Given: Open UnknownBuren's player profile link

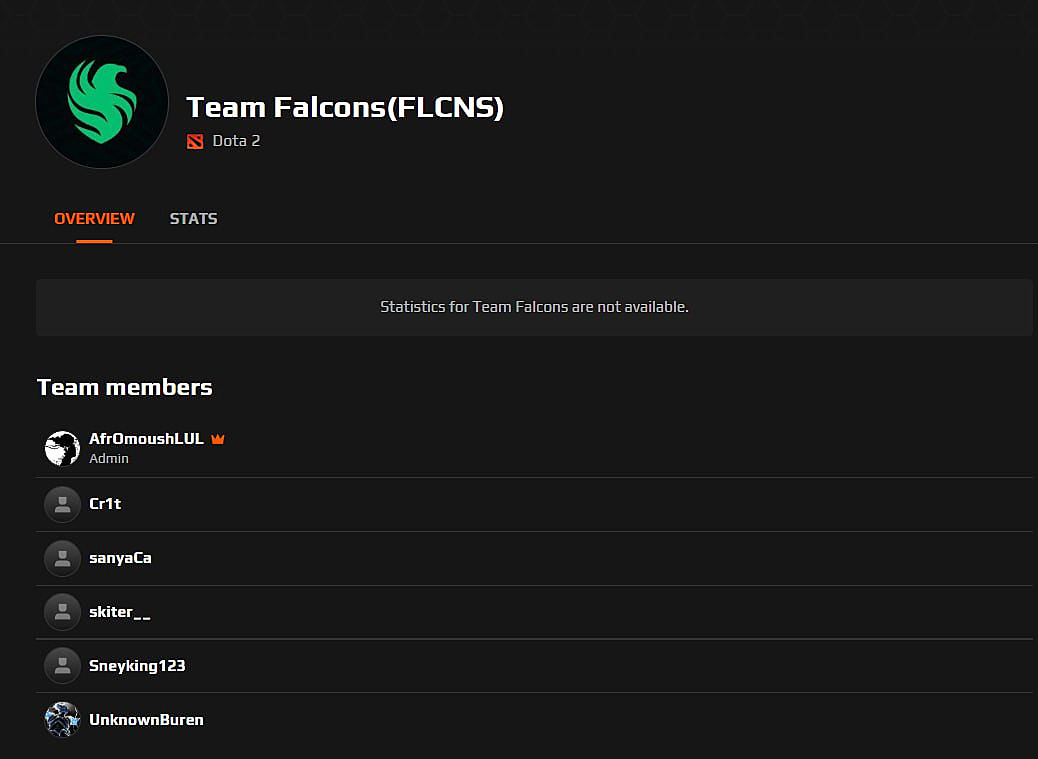Looking at the screenshot, I should 146,720.
